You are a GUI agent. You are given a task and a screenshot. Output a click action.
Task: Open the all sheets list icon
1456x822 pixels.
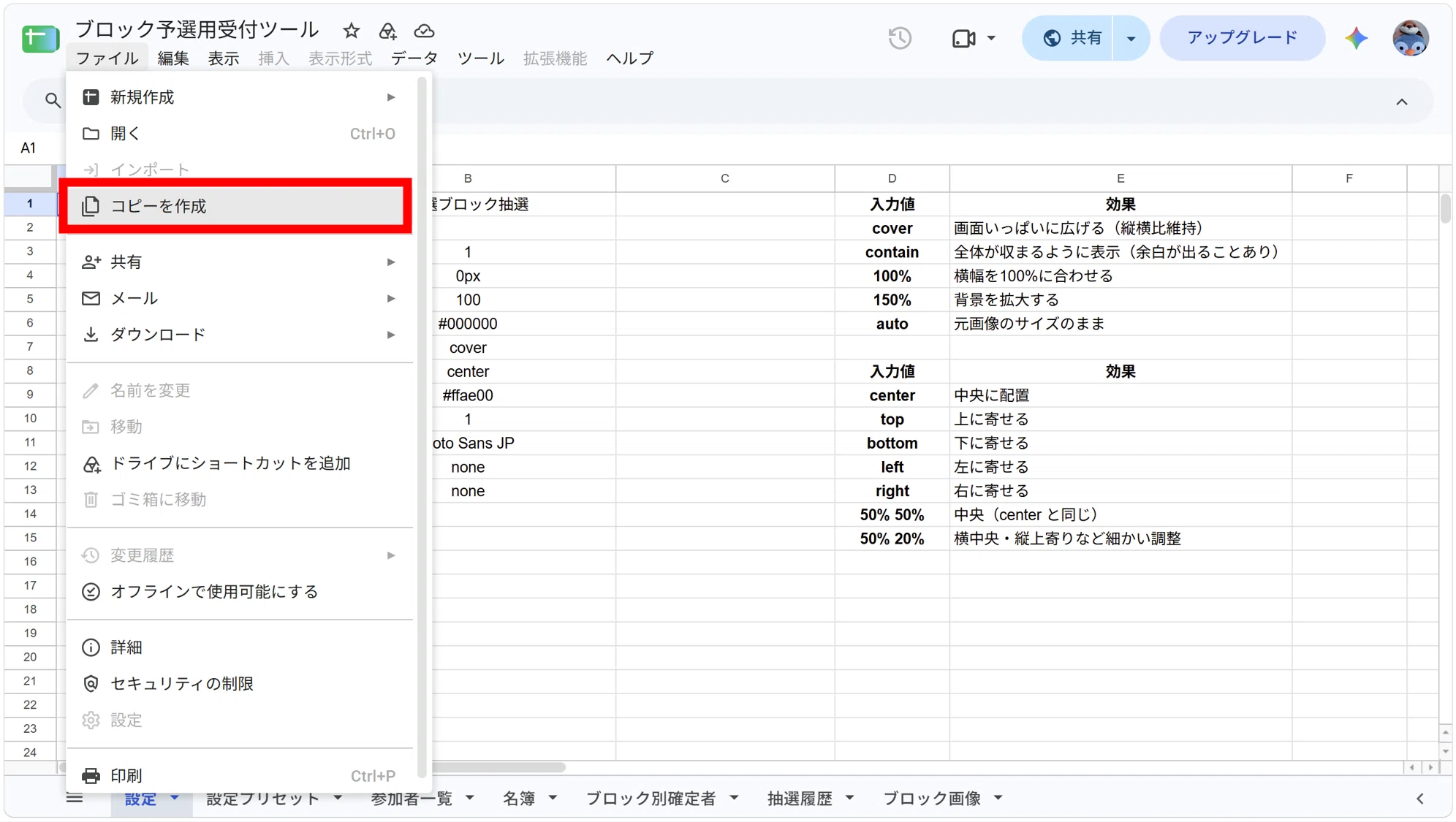point(75,798)
